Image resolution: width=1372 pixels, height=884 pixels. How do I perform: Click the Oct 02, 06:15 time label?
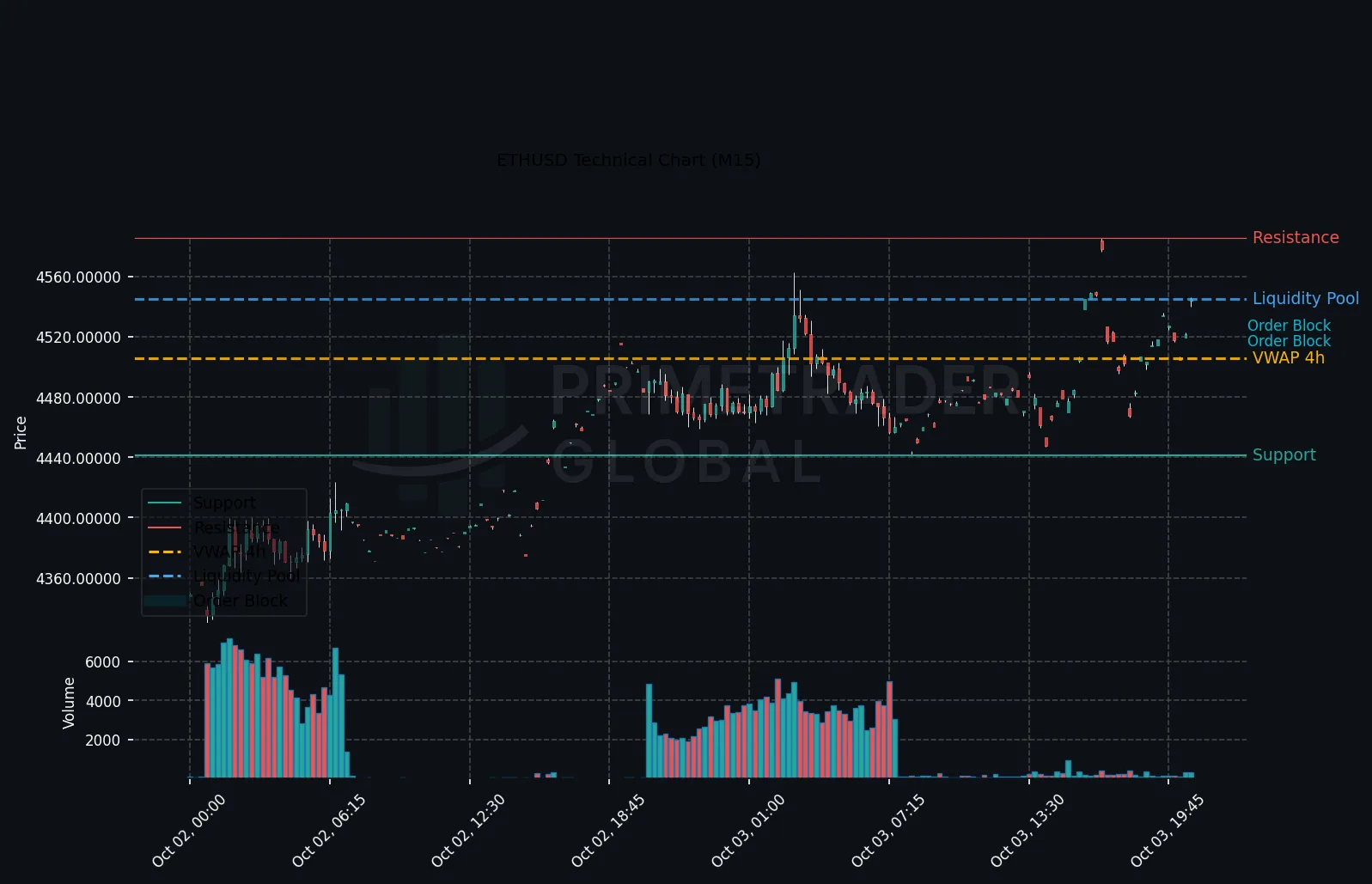[329, 831]
